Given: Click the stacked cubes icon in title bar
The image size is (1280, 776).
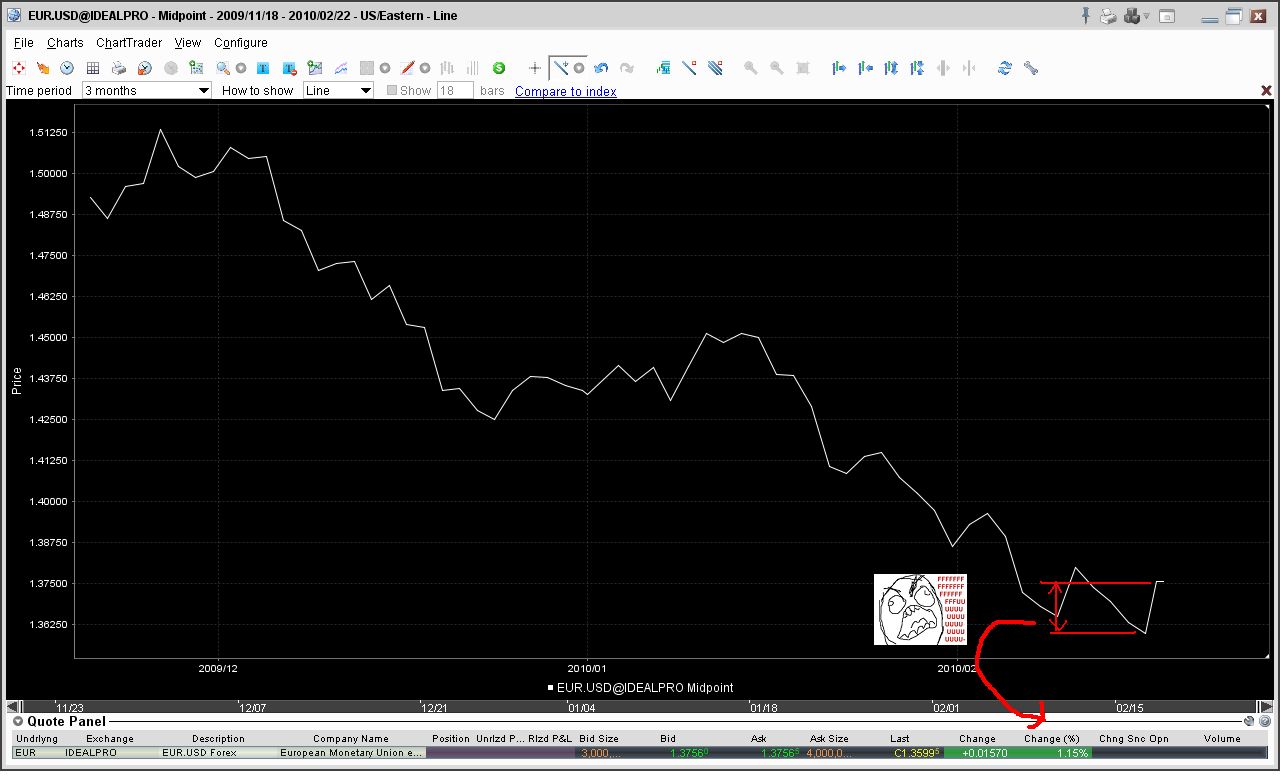Looking at the screenshot, I should click(x=1132, y=16).
